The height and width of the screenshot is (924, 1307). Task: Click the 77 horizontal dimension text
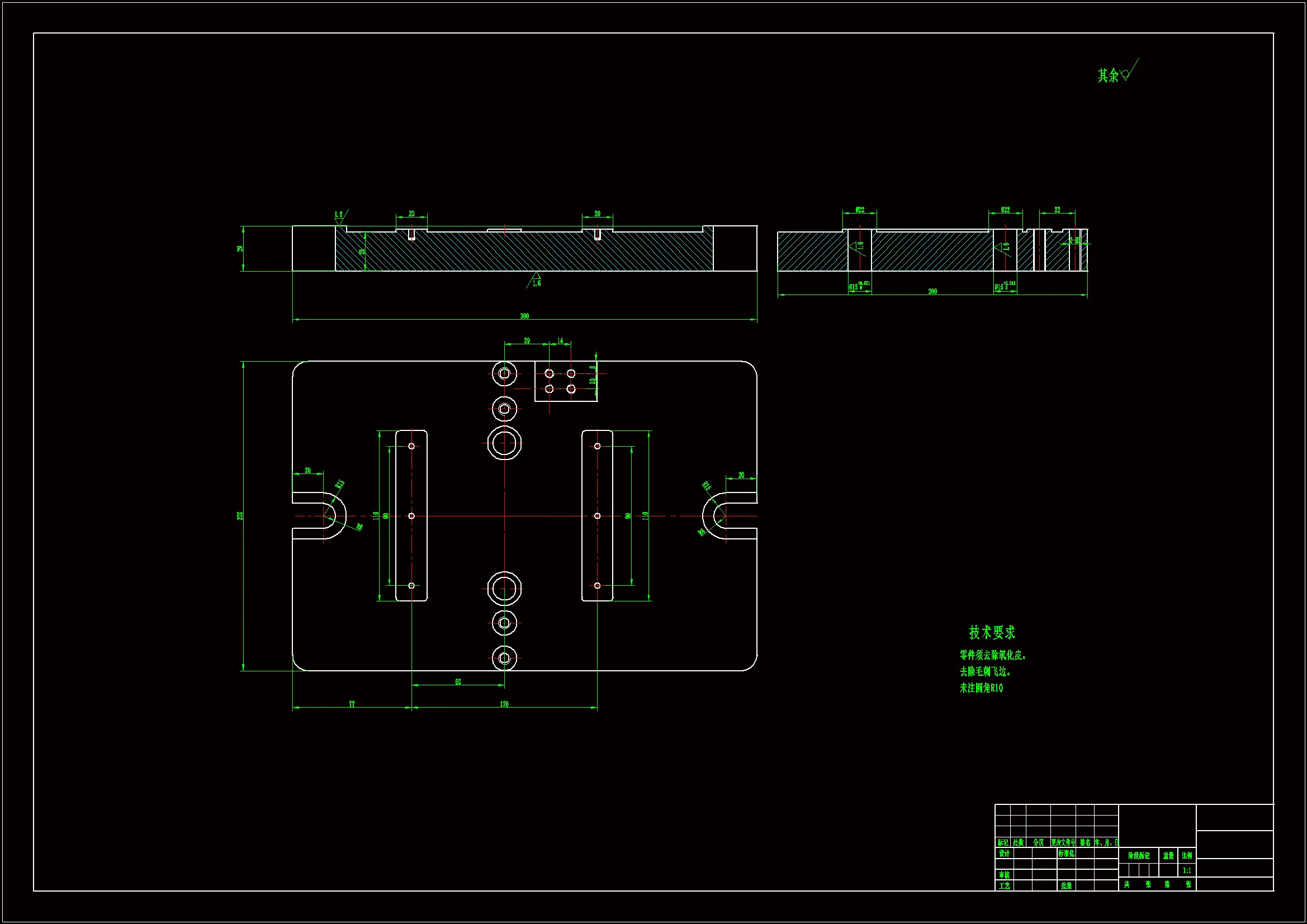tap(352, 704)
